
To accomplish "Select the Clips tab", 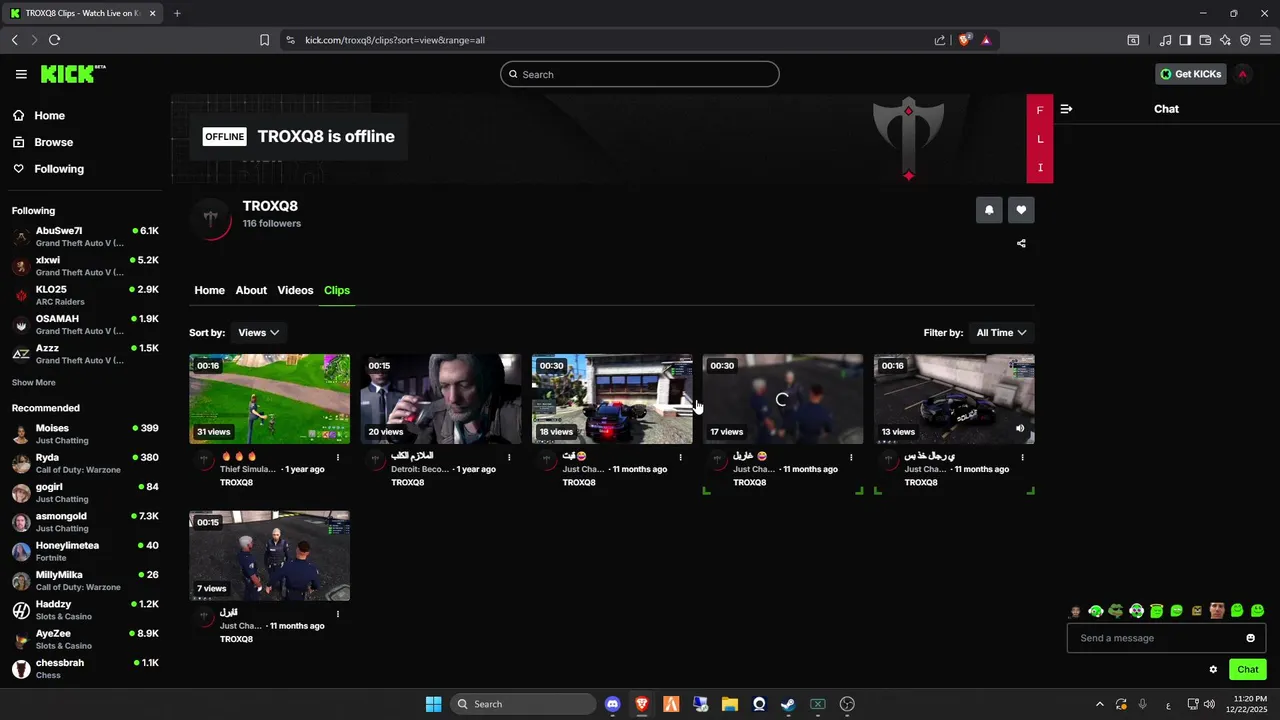I will point(337,290).
